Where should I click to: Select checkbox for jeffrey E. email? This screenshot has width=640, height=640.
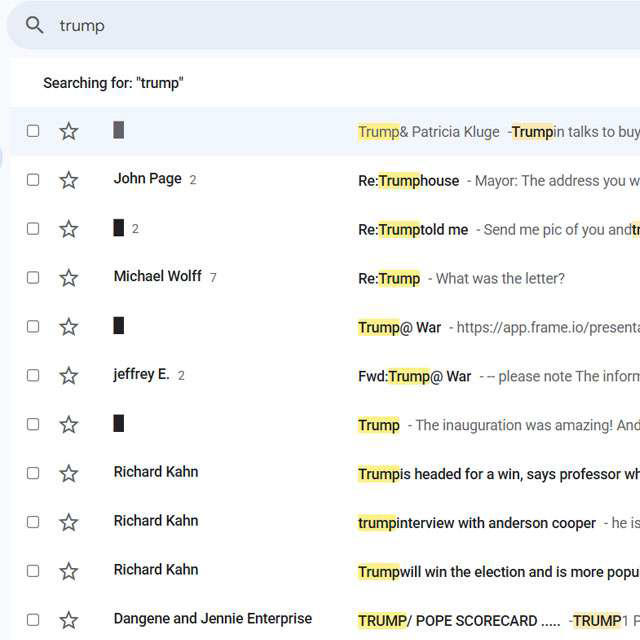coord(33,375)
